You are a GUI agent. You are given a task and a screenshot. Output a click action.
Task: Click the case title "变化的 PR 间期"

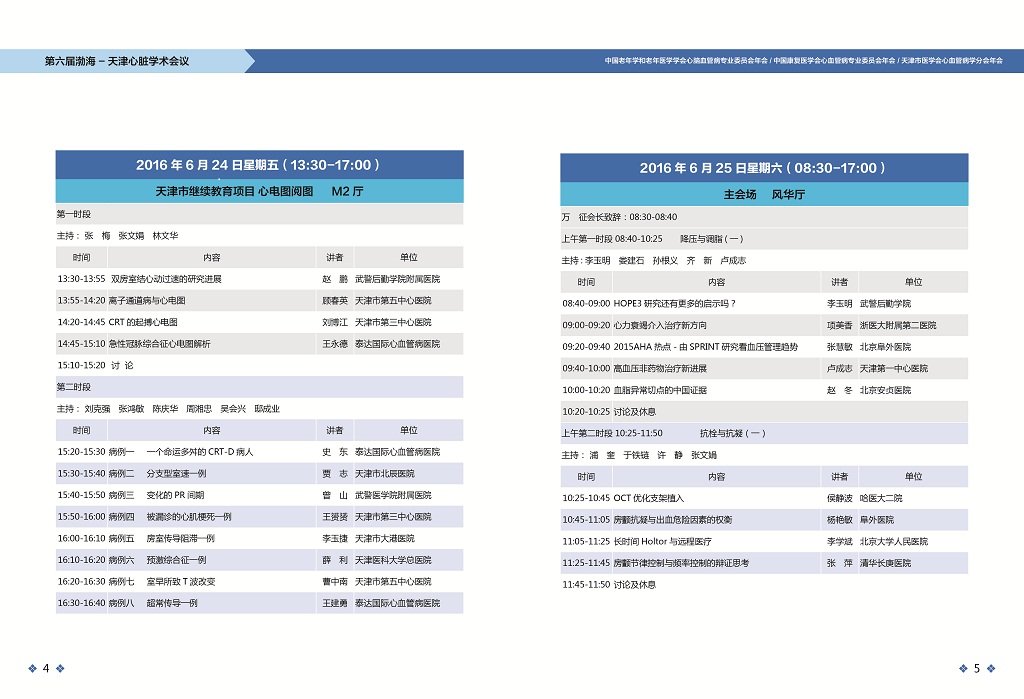pos(175,495)
